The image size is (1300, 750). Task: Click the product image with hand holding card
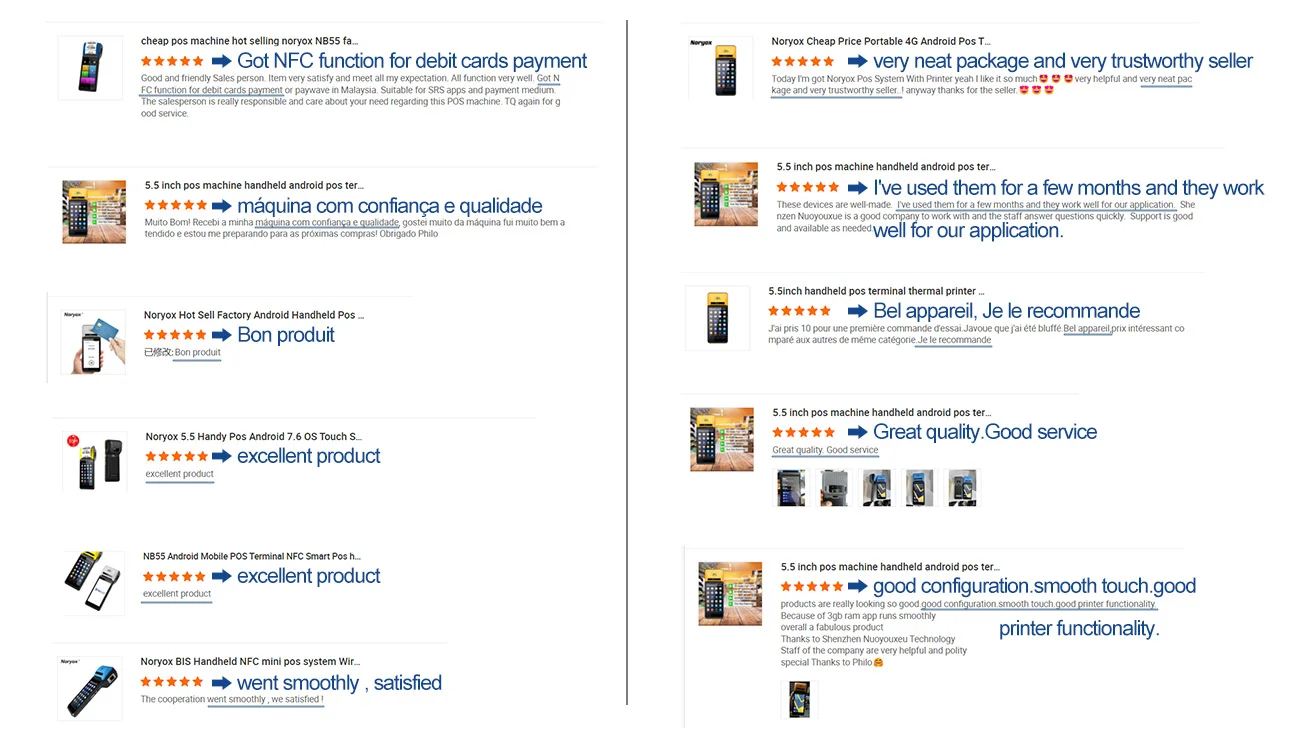(x=93, y=341)
